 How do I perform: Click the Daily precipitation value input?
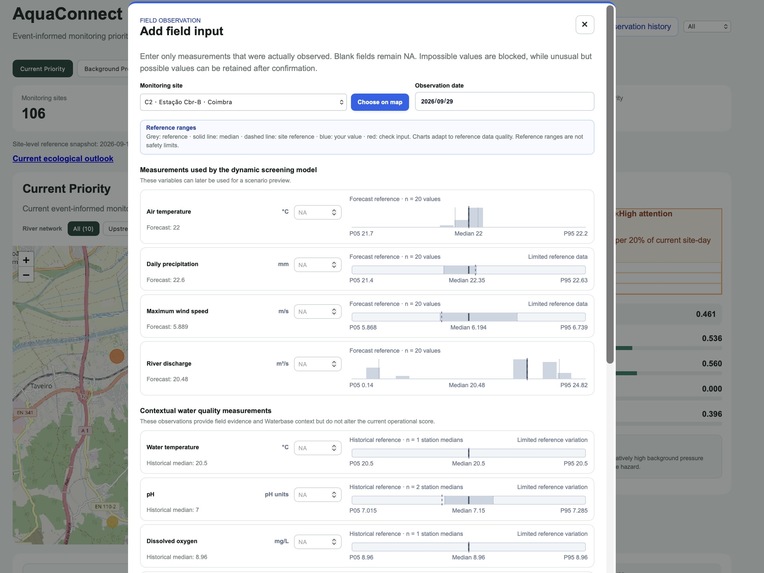point(317,265)
